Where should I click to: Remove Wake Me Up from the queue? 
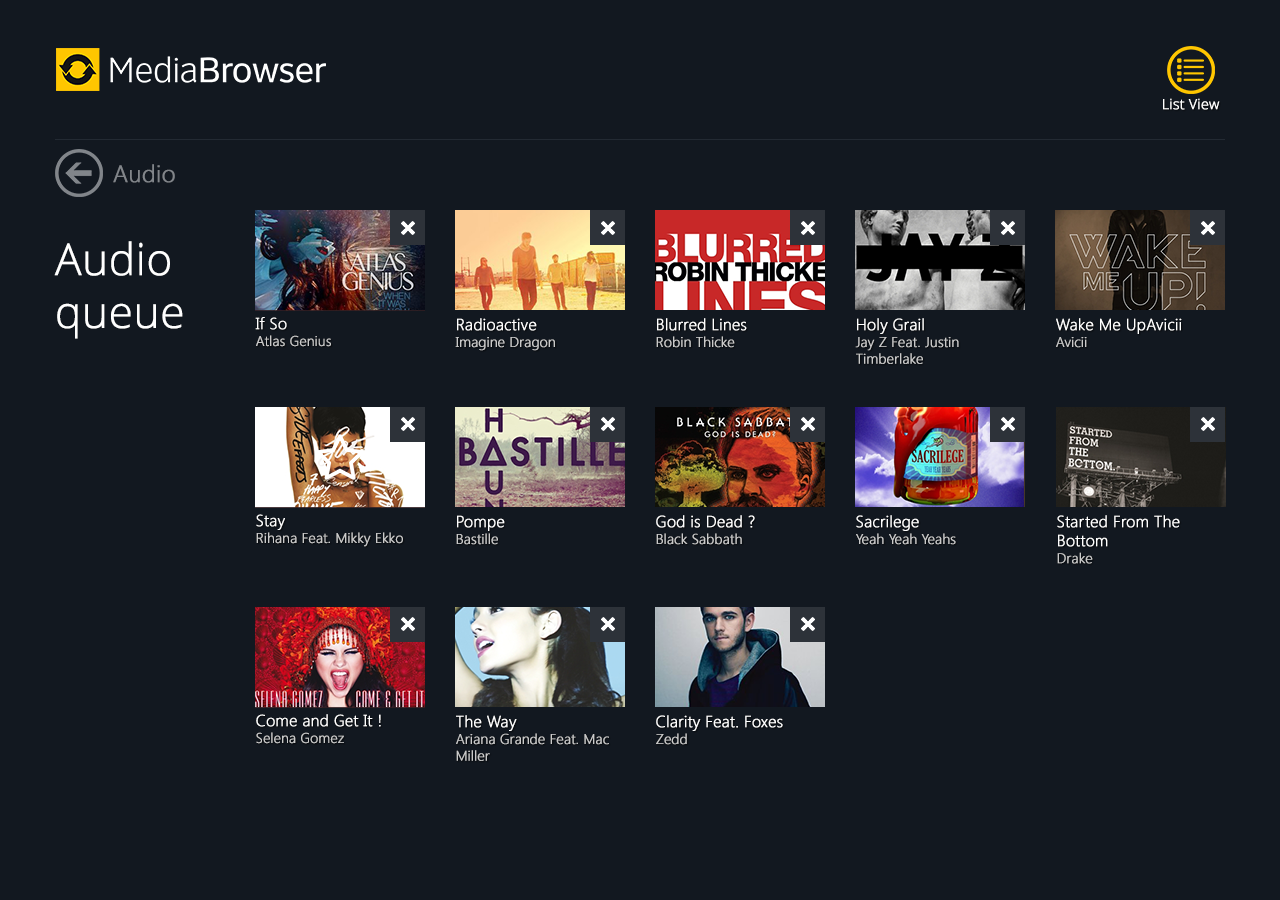click(x=1207, y=228)
